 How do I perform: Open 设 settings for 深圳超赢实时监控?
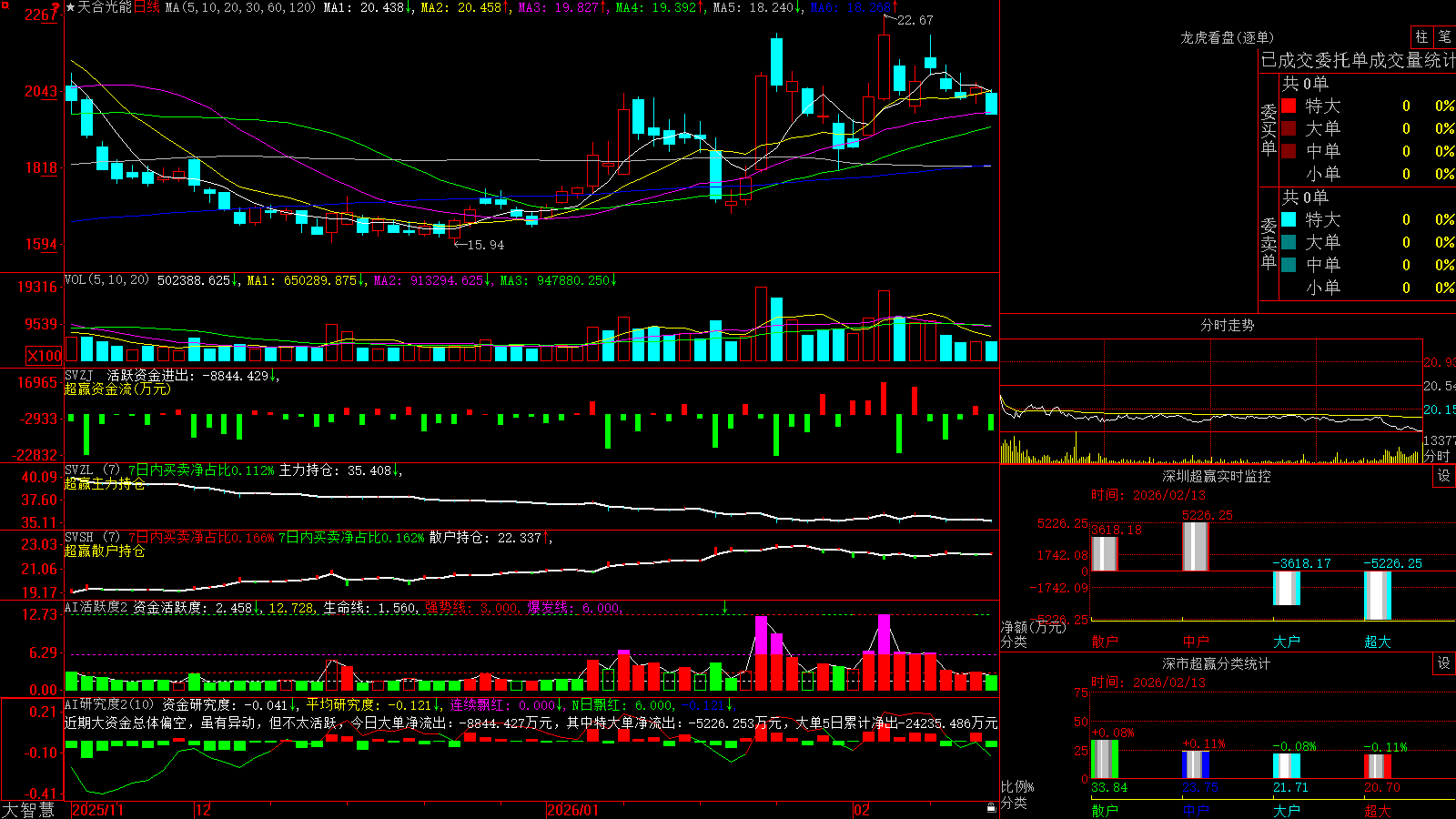click(1444, 476)
